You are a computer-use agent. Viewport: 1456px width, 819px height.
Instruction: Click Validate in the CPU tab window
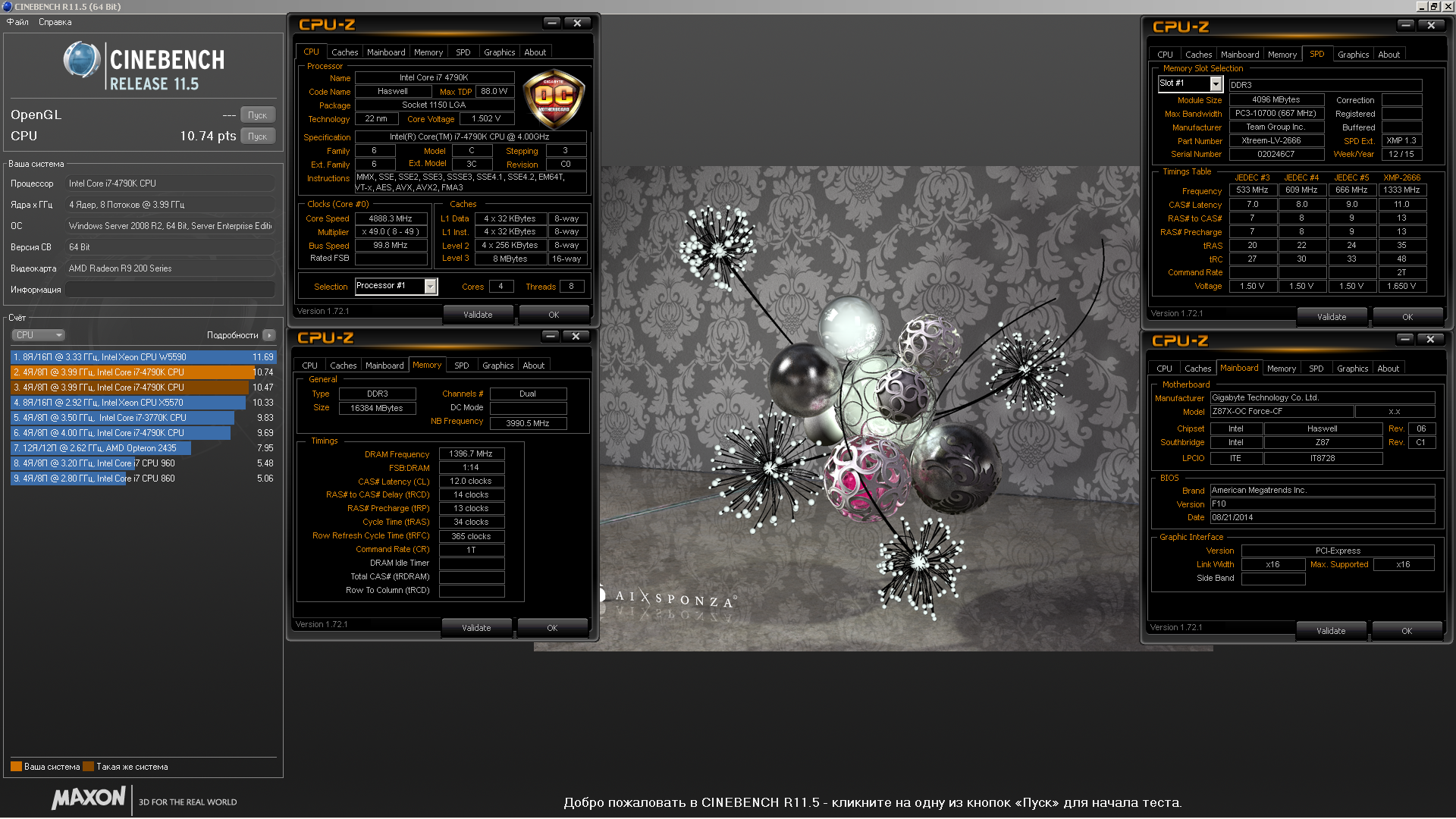pos(478,315)
